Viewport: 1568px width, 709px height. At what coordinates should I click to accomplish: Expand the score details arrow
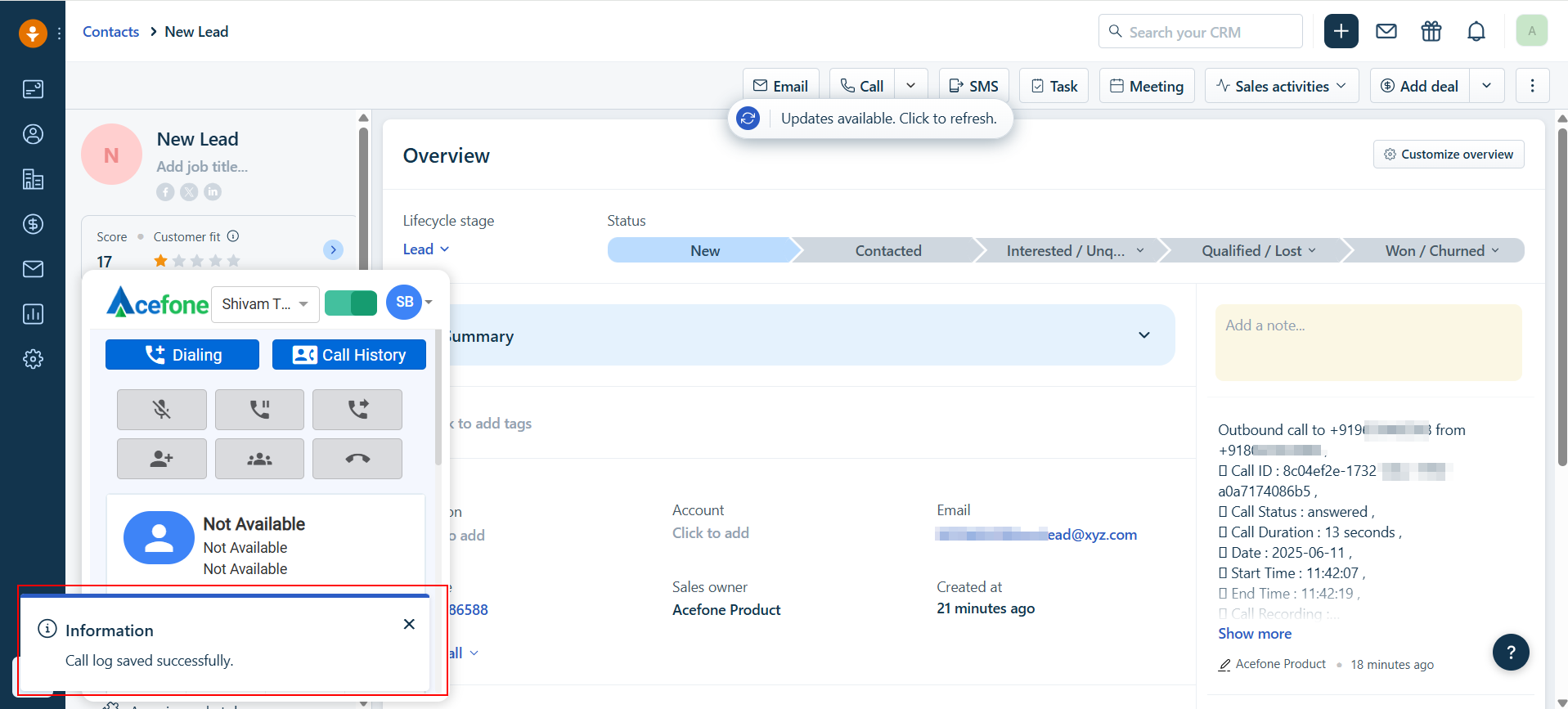coord(333,249)
